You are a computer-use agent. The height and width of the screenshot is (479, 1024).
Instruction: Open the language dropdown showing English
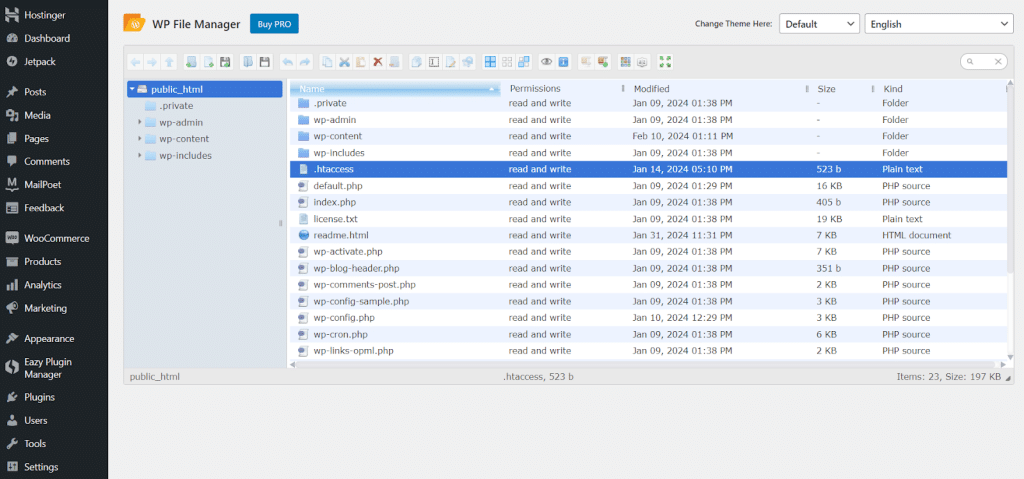939,24
